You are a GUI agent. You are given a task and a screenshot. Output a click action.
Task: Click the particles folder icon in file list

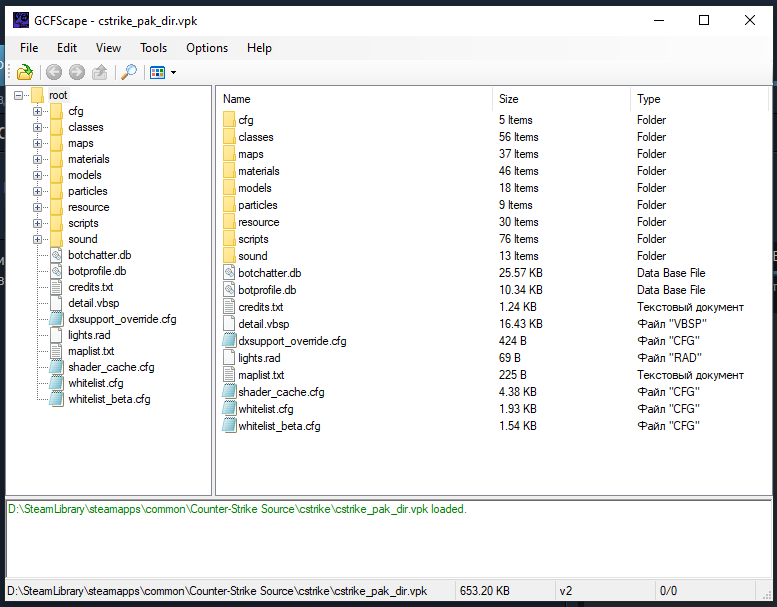click(x=229, y=205)
